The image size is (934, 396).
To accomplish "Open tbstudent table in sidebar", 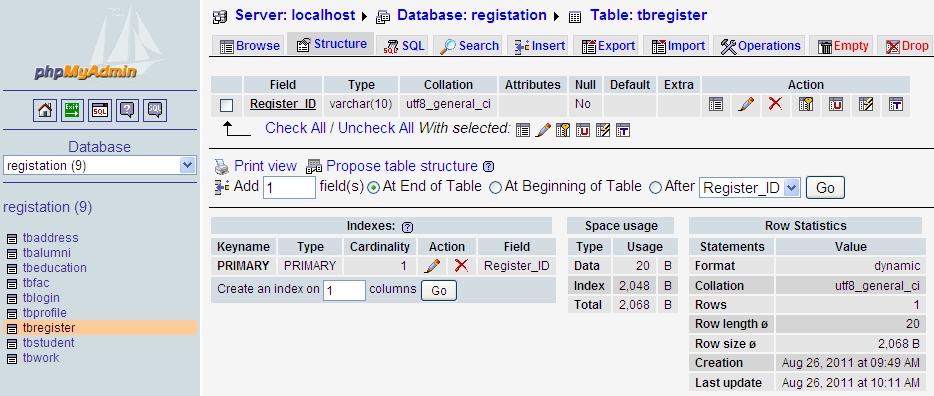I will click(x=48, y=343).
